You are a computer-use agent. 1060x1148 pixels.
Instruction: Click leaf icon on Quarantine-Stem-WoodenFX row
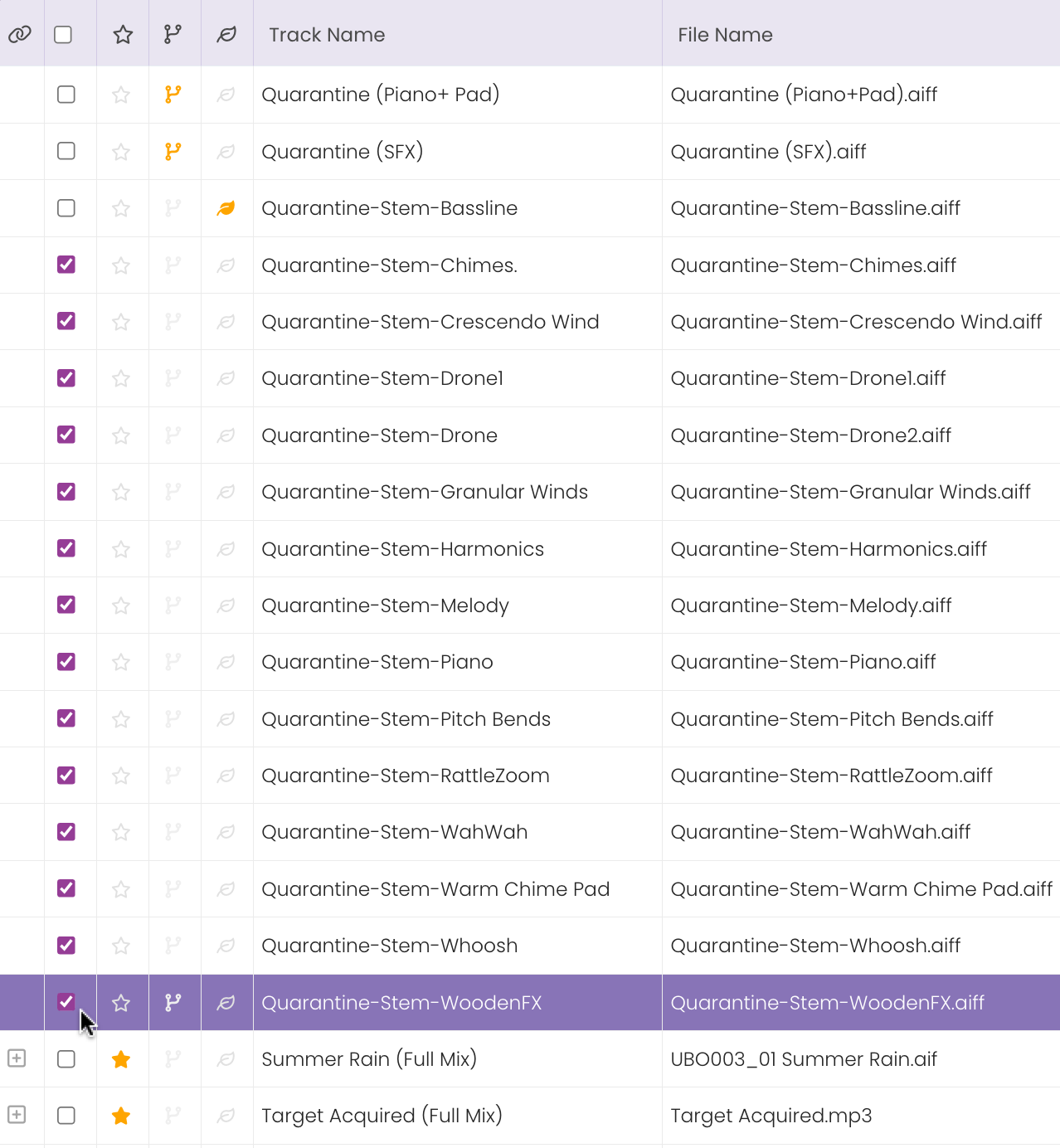[226, 1003]
